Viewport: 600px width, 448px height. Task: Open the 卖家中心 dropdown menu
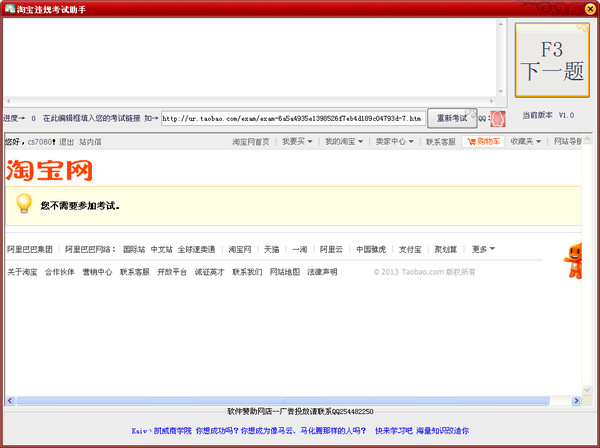click(x=394, y=142)
